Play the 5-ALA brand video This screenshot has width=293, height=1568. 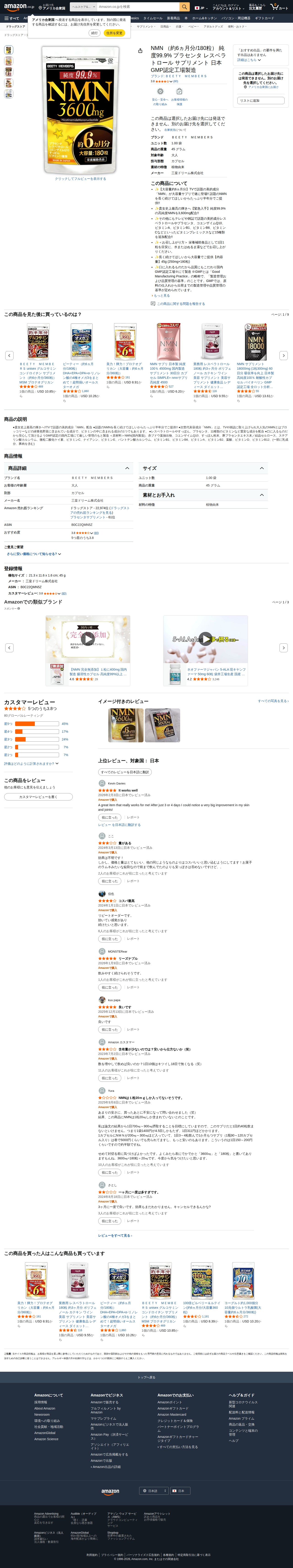pos(206,639)
